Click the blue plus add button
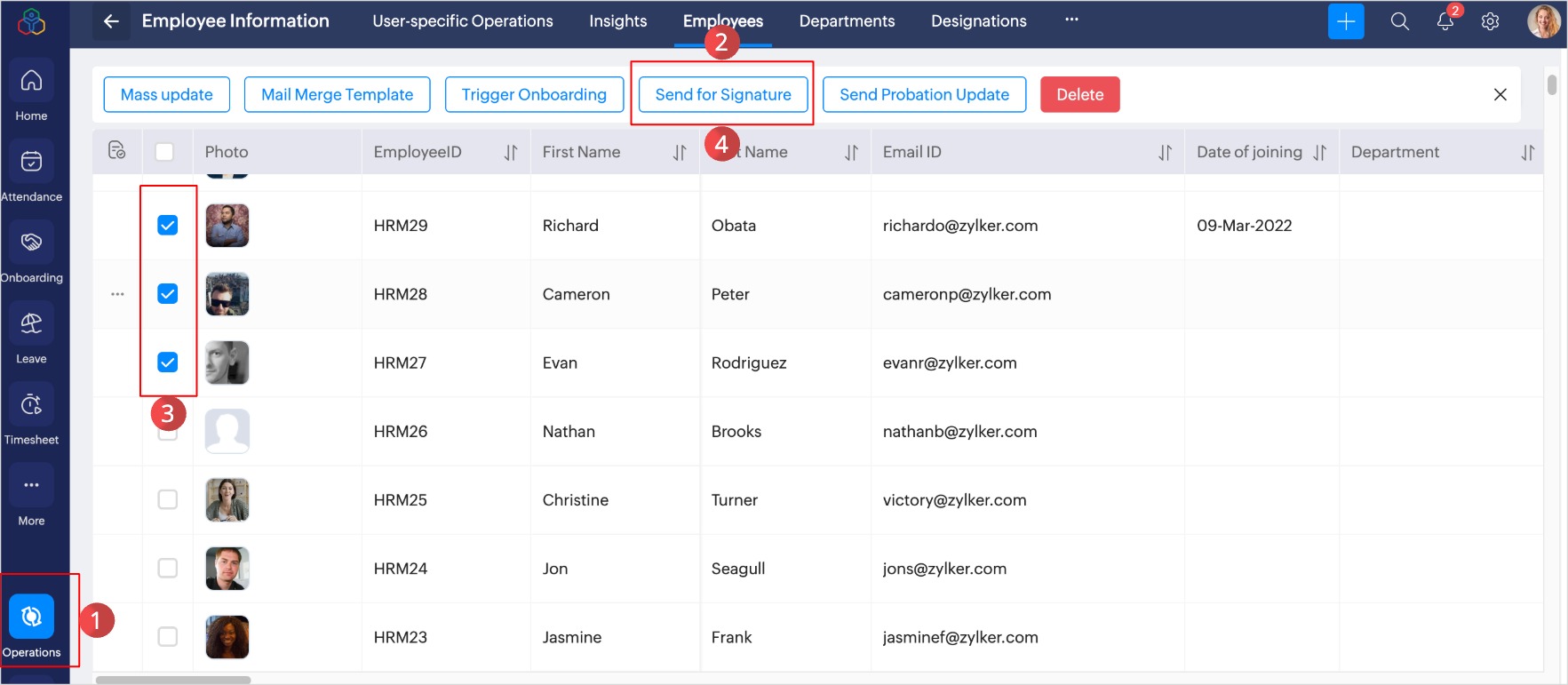 coord(1346,21)
